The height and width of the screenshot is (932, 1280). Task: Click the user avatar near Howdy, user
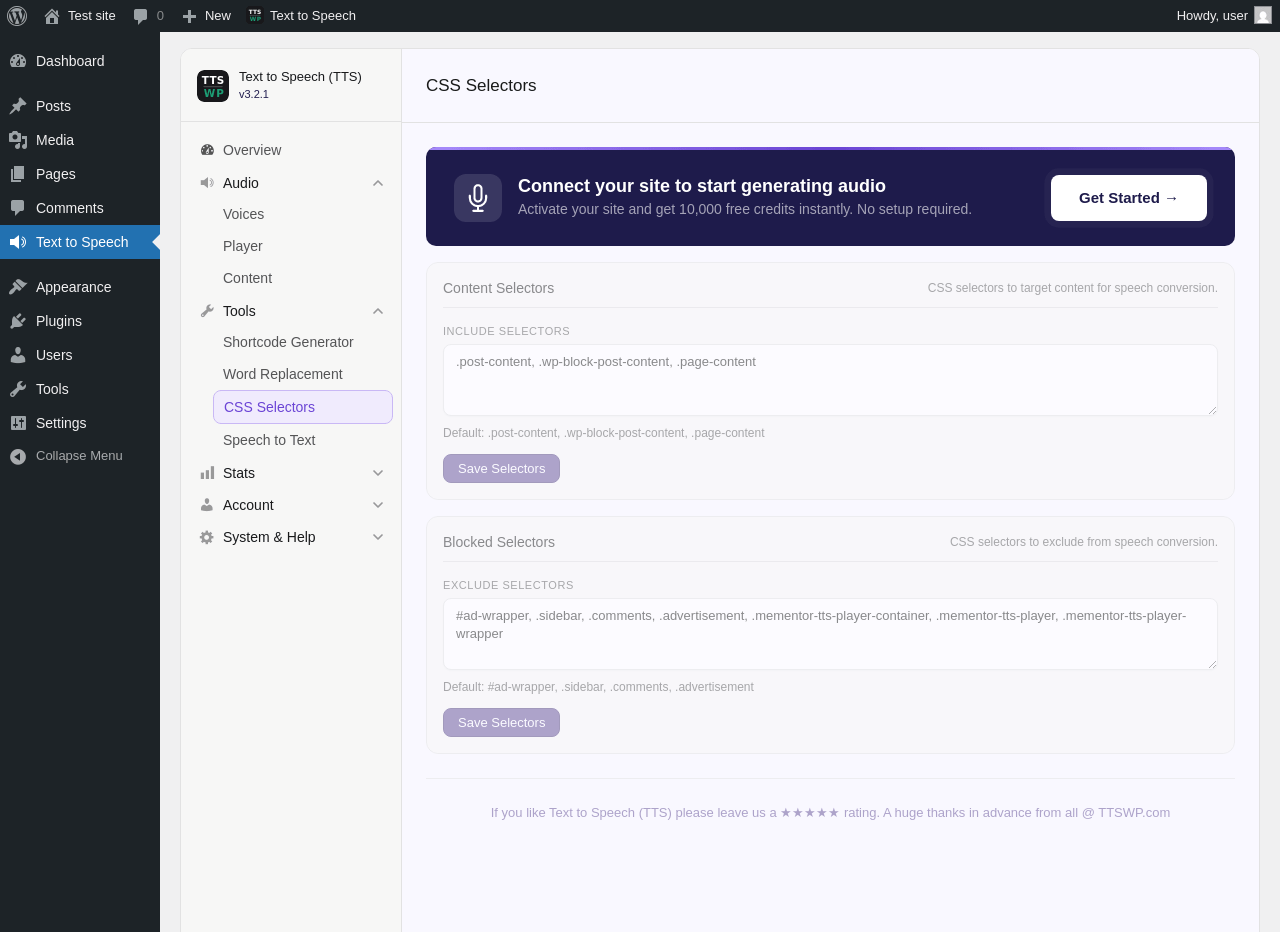click(x=1263, y=15)
